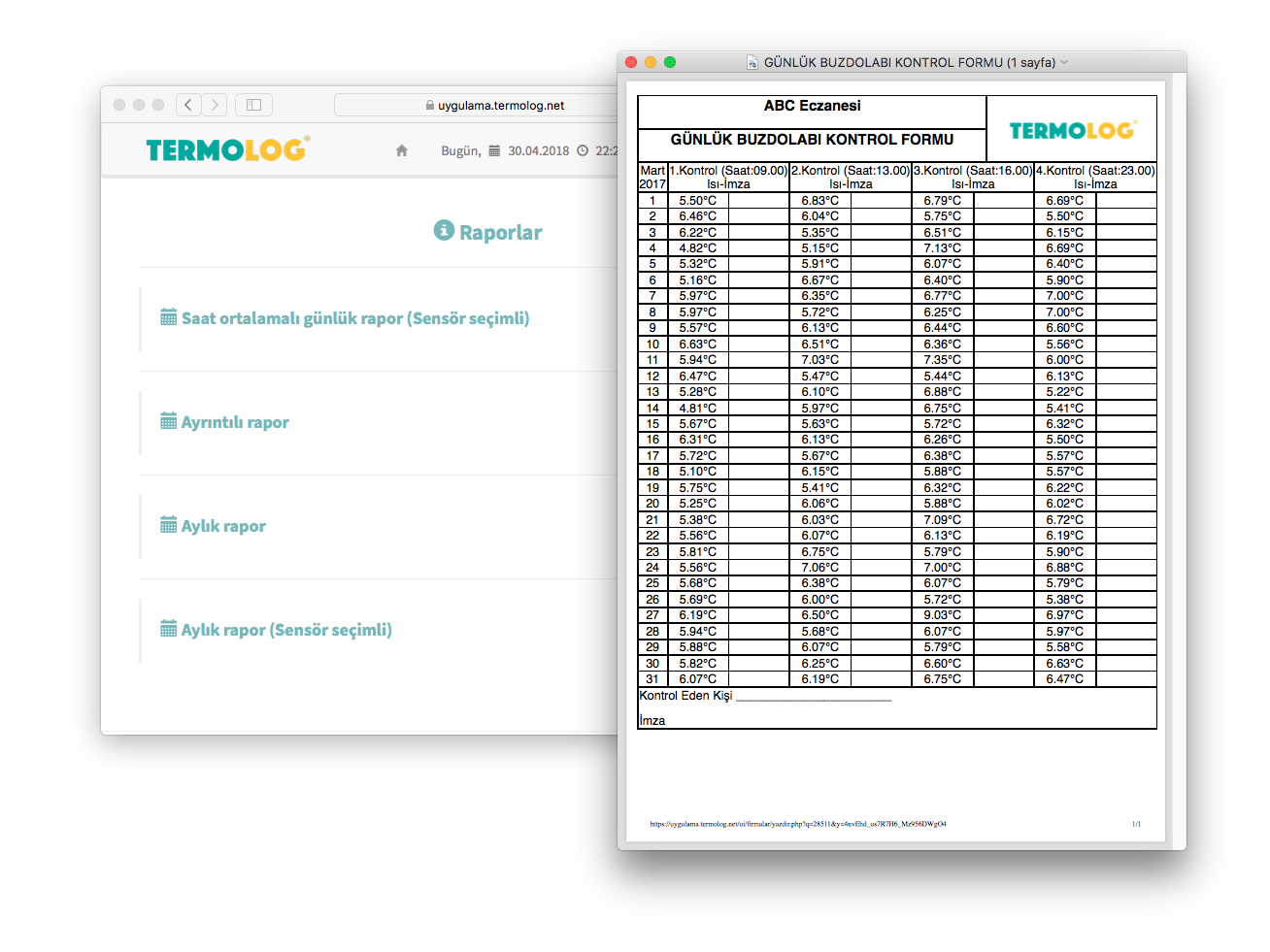
Task: Open the plain Aylık rapor link
Action: click(x=223, y=526)
